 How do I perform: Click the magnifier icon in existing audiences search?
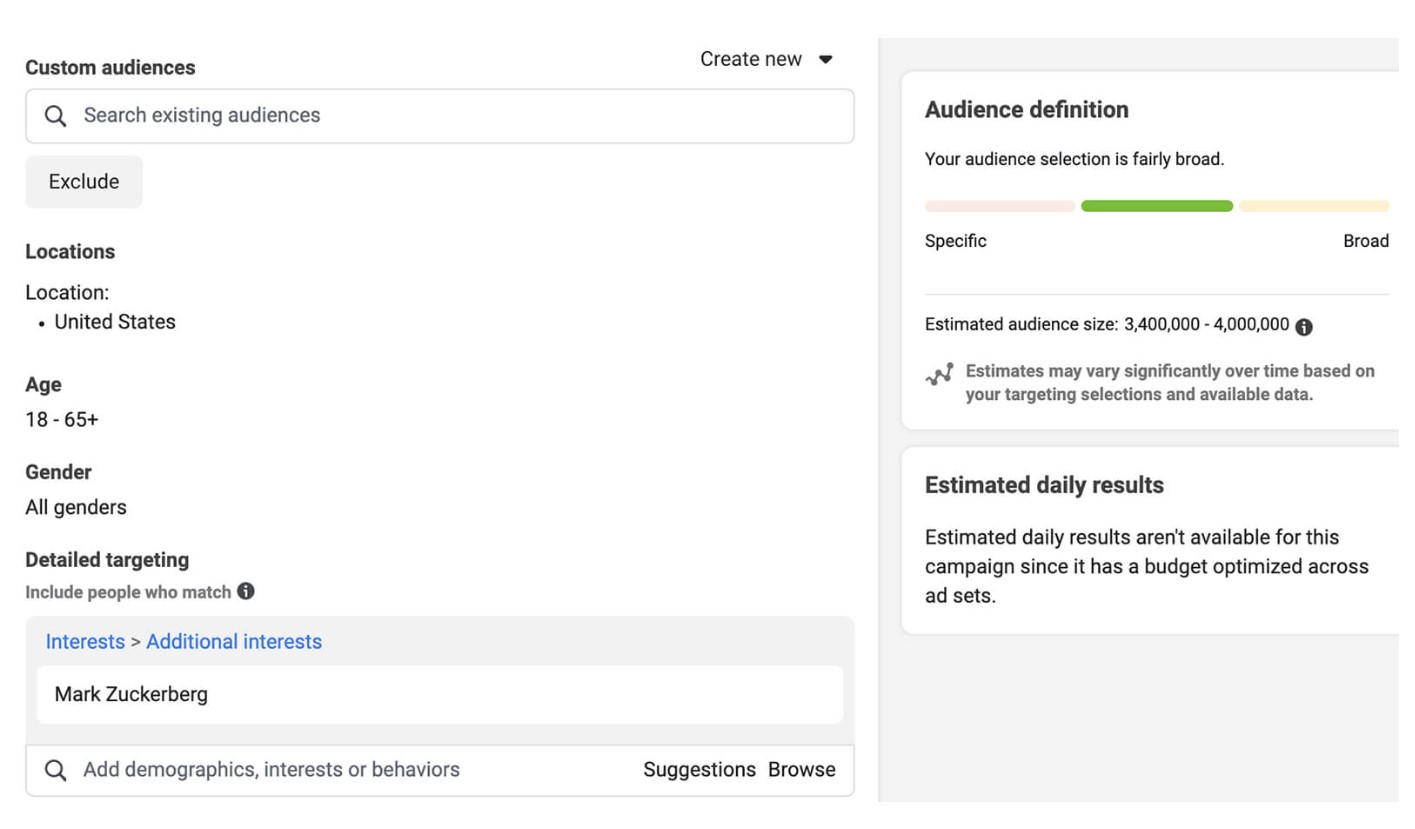(x=56, y=115)
